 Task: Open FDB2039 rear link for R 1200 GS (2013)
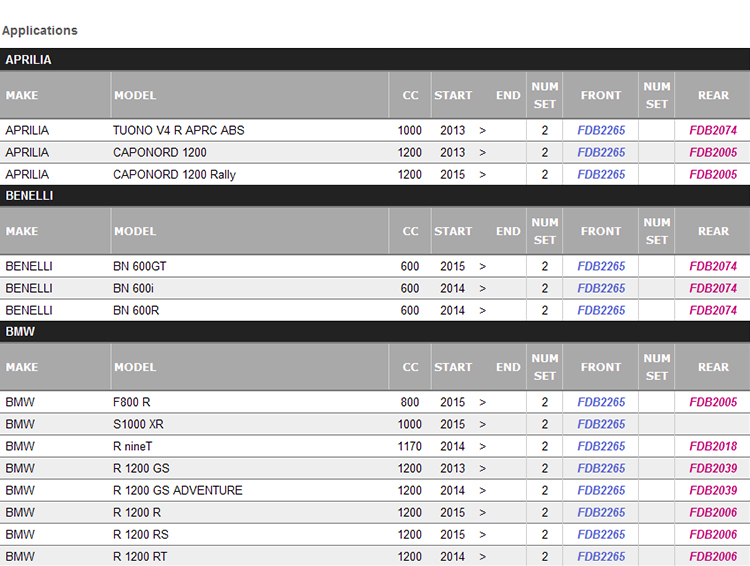tap(713, 468)
